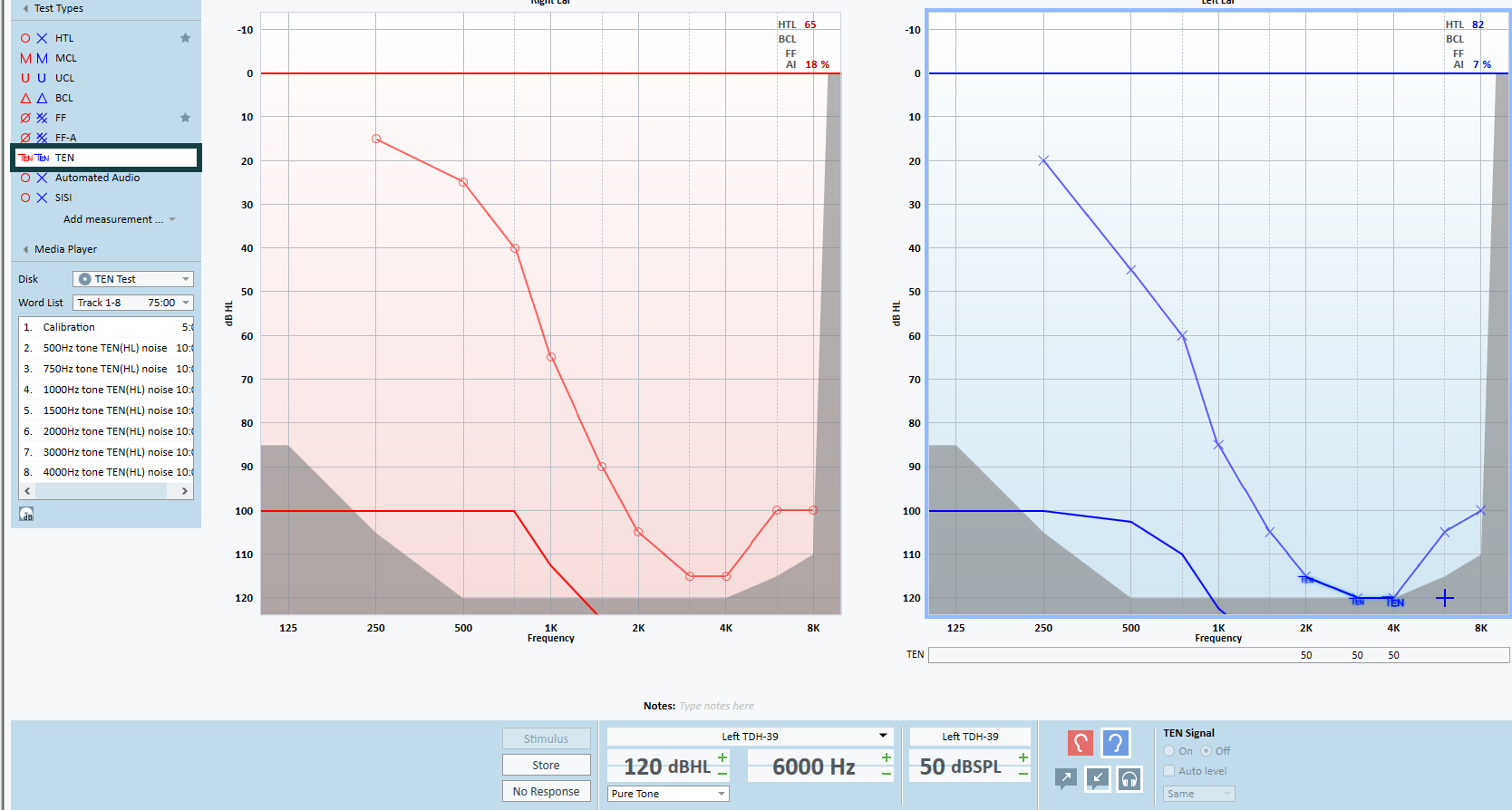Open the Pure Tone stimulus dropdown
The height and width of the screenshot is (810, 1512).
point(668,794)
